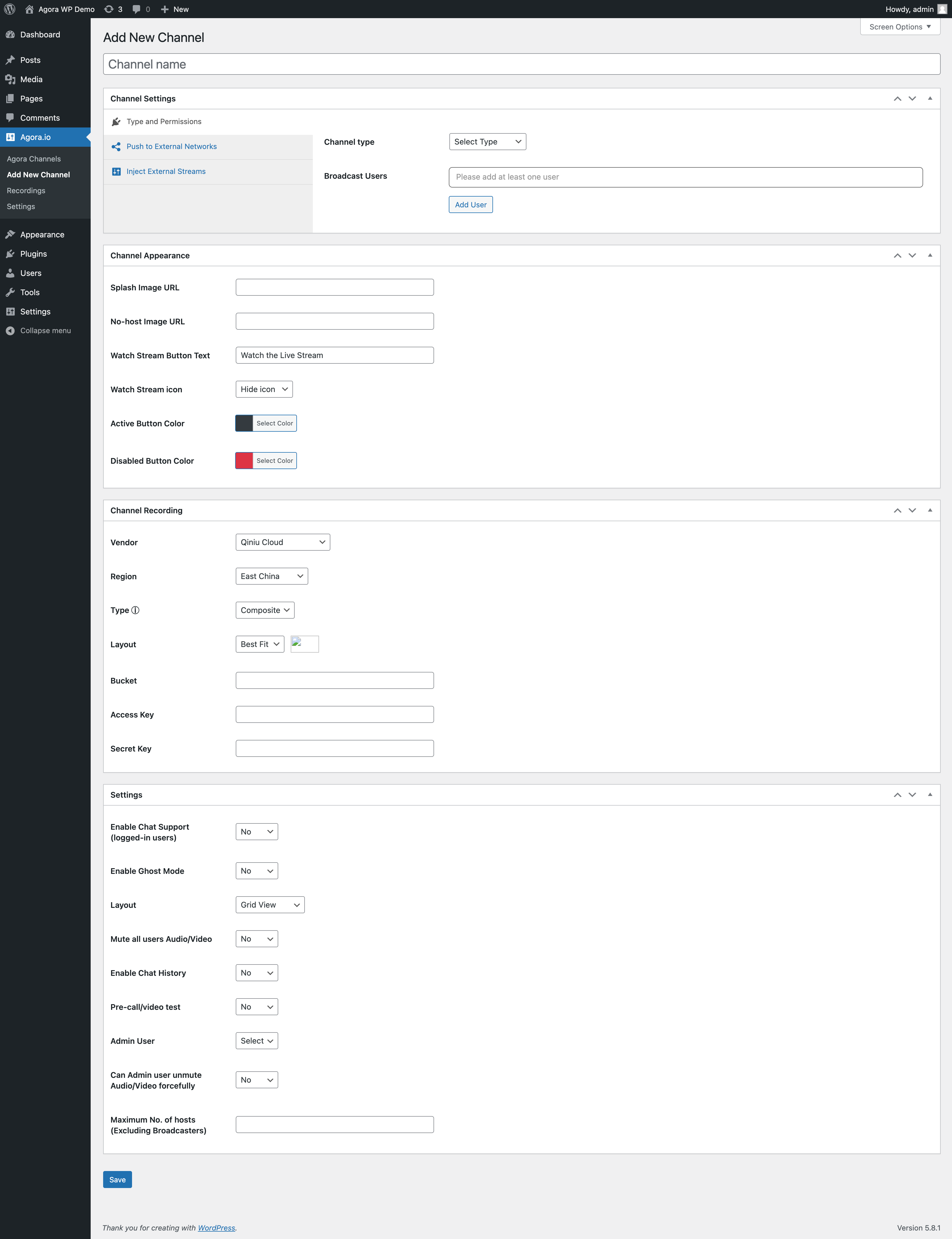Click the Plugins plug icon
The width and height of the screenshot is (952, 1239).
pyautogui.click(x=10, y=254)
